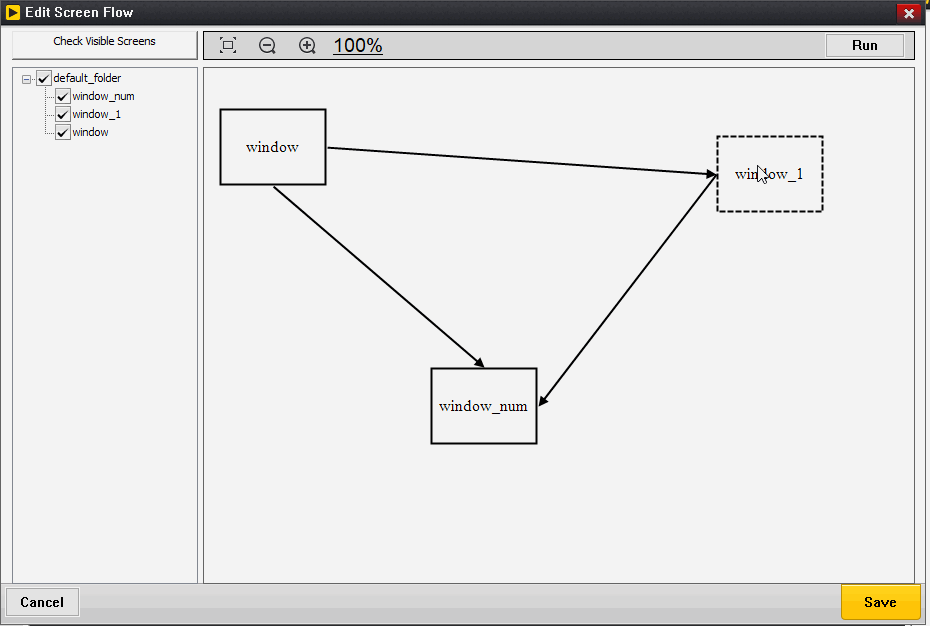This screenshot has height=626, width=930.
Task: Click the Run button
Action: point(865,46)
